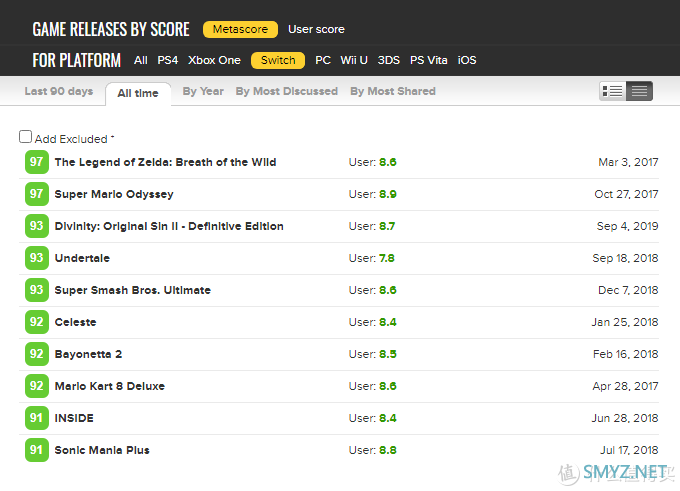680x491 pixels.
Task: Click release date Mar 3, 2017
Action: point(628,162)
